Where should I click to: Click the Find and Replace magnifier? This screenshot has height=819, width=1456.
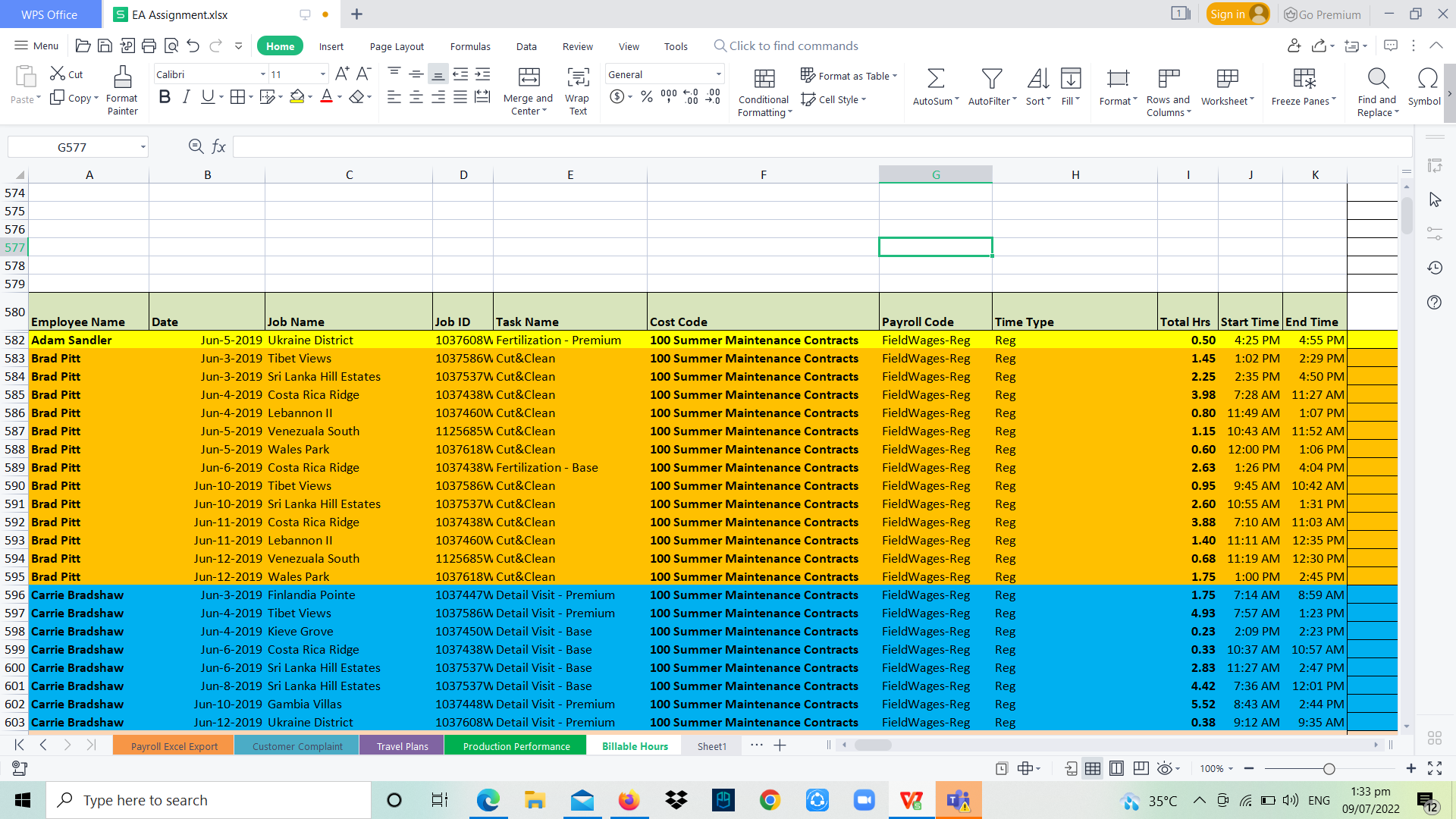coord(1377,79)
